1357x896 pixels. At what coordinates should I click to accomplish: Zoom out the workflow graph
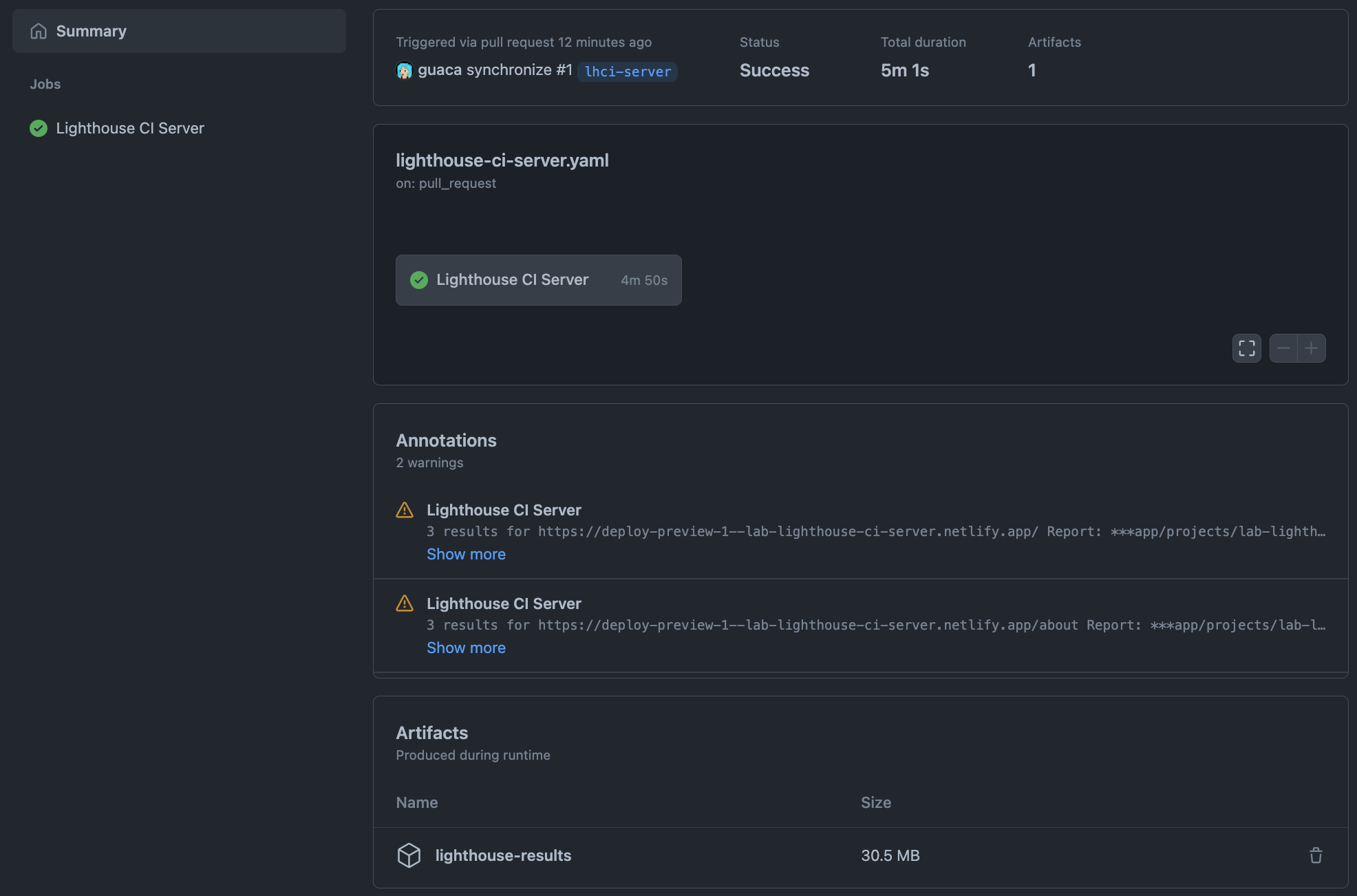[1283, 348]
